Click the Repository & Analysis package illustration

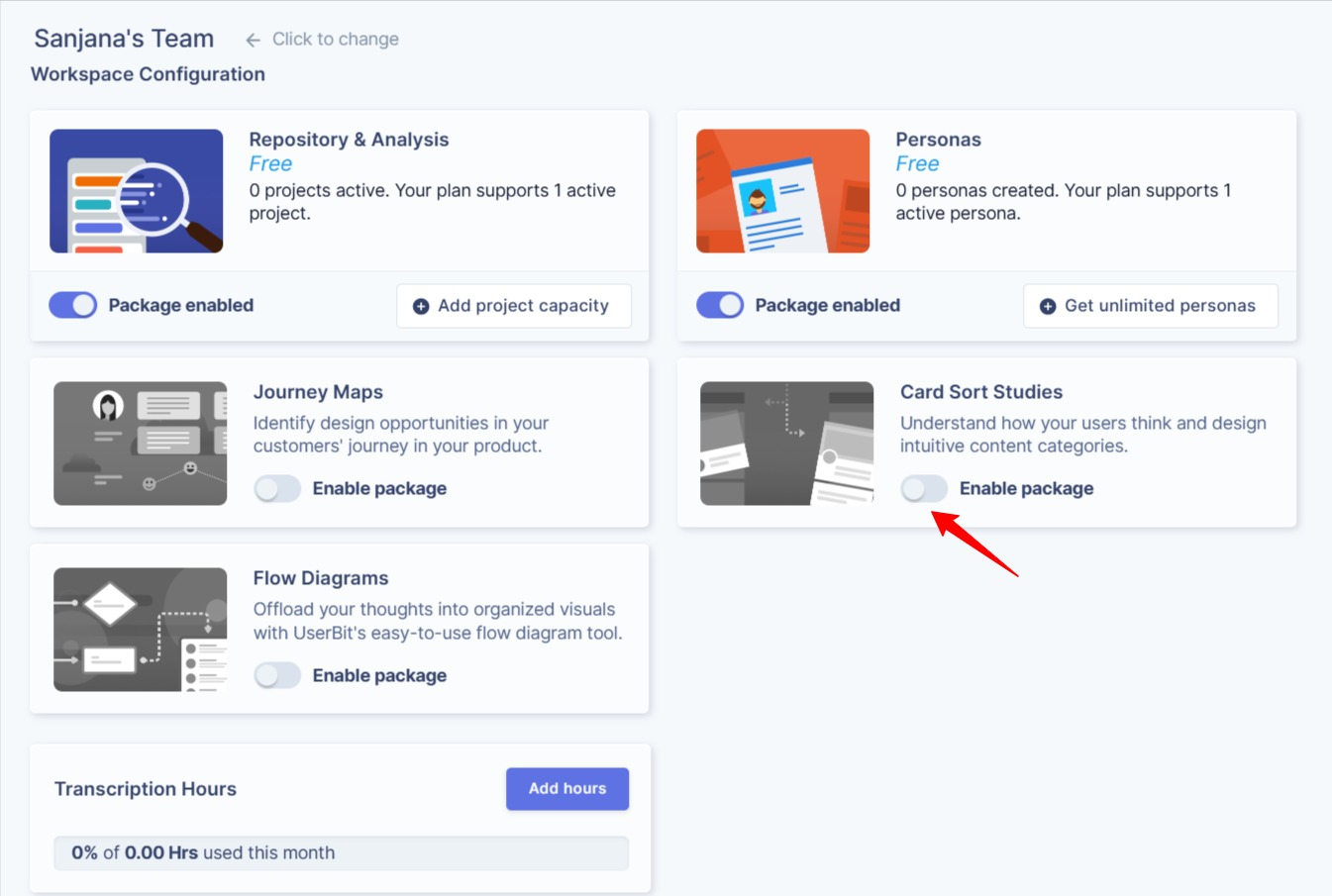[136, 190]
